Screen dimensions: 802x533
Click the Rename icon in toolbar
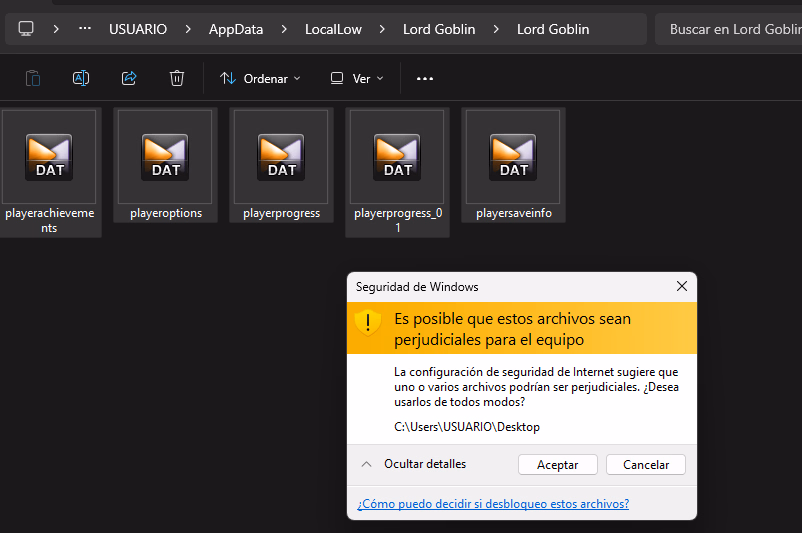pyautogui.click(x=81, y=78)
